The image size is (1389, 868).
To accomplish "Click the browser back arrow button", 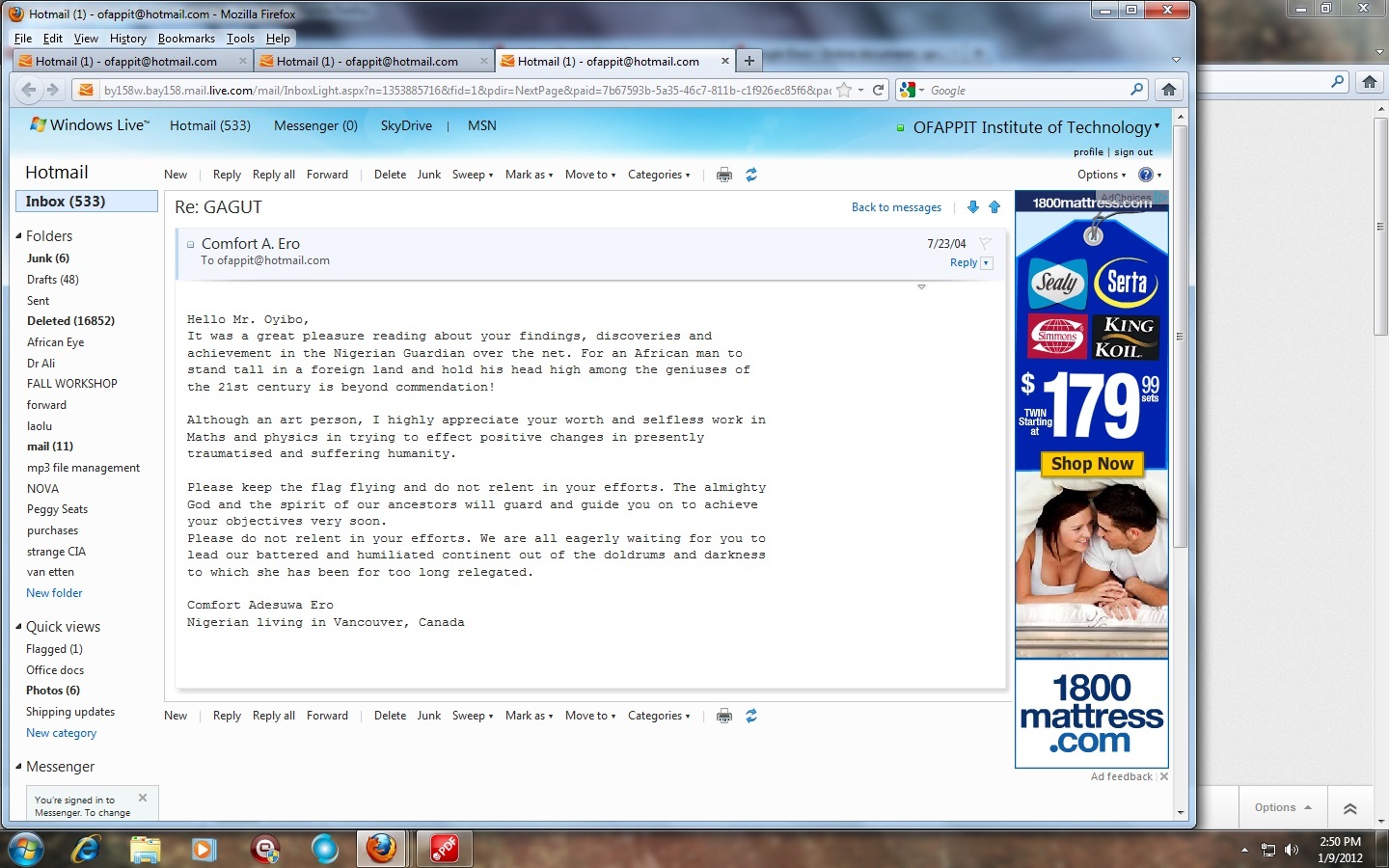I will click(29, 90).
